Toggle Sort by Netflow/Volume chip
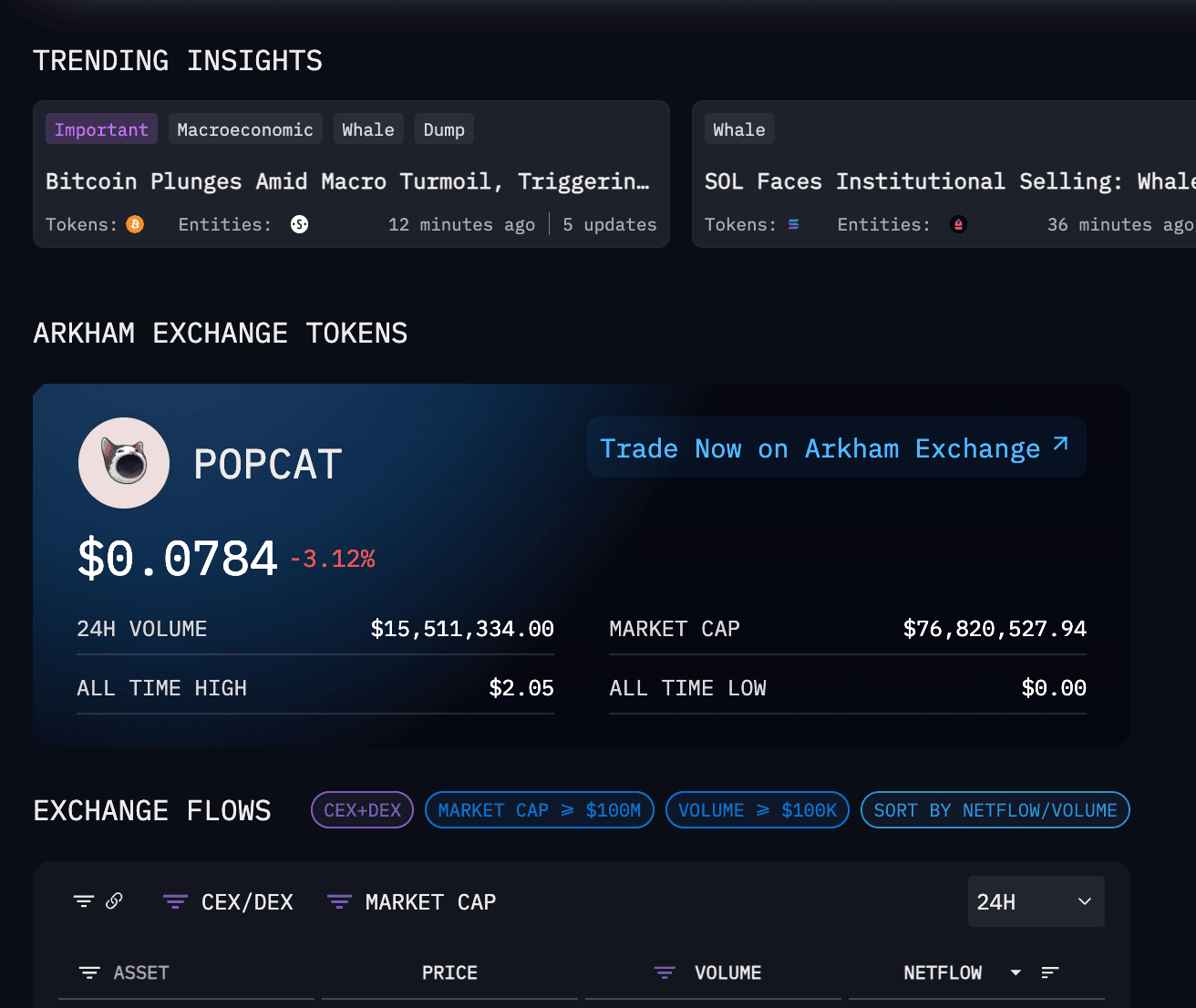Viewport: 1196px width, 1008px height. click(x=995, y=810)
